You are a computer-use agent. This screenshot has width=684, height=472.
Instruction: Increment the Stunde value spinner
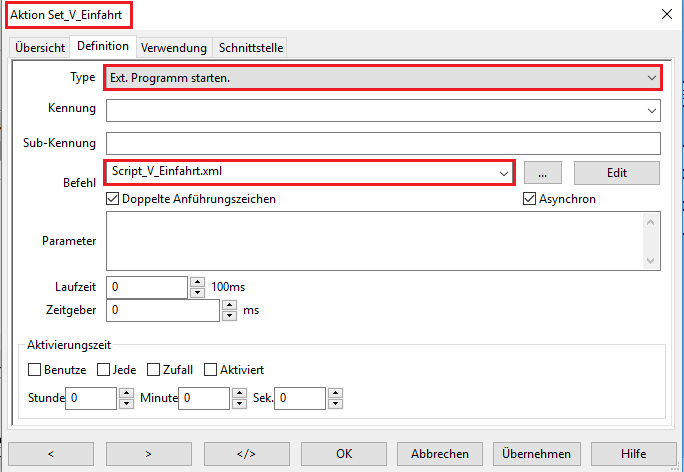[126, 394]
